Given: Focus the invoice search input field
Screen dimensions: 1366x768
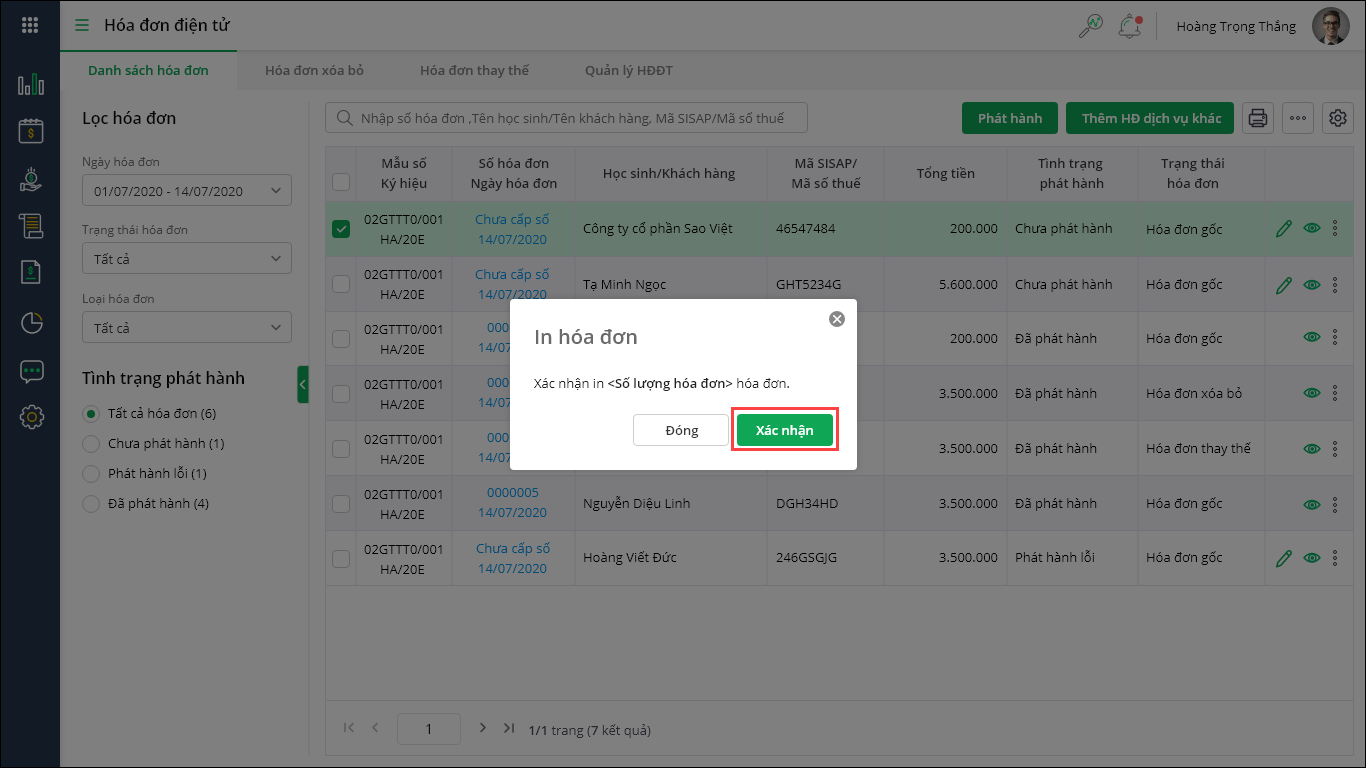Looking at the screenshot, I should (x=566, y=118).
